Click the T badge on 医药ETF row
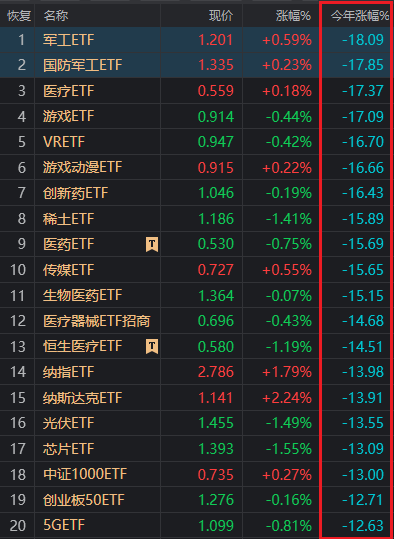394x539 pixels. click(x=152, y=244)
